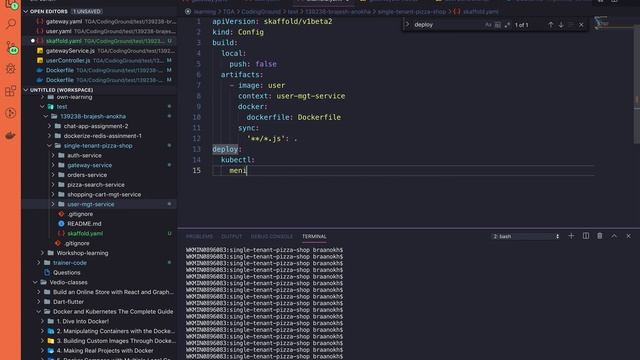Viewport: 640px width, 360px height.
Task: Click line number 15 in the gutter
Action: [x=197, y=171]
